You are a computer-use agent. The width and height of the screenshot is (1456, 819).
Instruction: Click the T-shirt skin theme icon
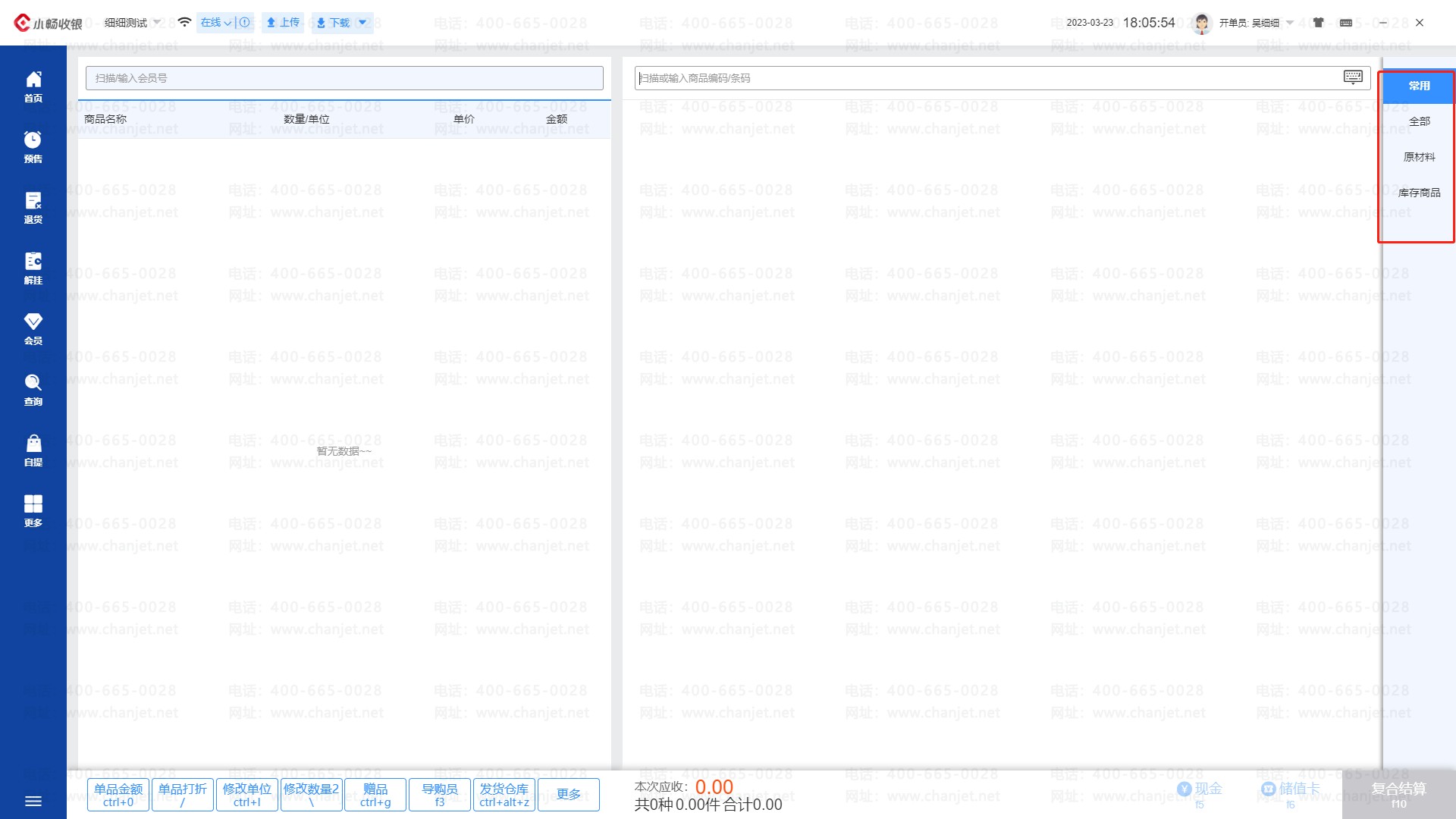[x=1319, y=23]
